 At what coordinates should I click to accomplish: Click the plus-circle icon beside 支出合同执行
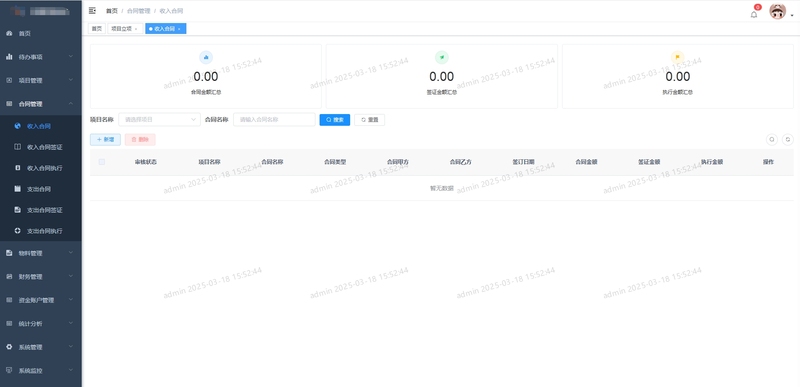pyautogui.click(x=17, y=230)
